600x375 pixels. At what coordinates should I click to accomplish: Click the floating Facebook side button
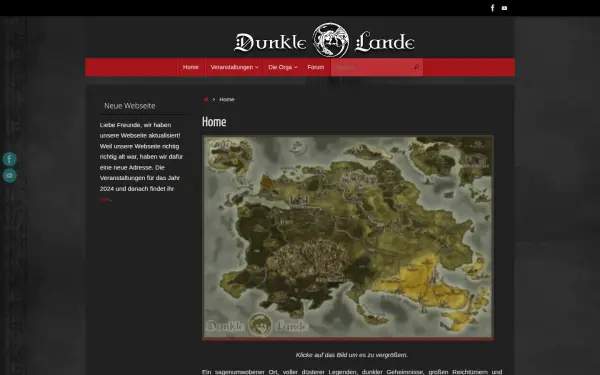(10, 159)
